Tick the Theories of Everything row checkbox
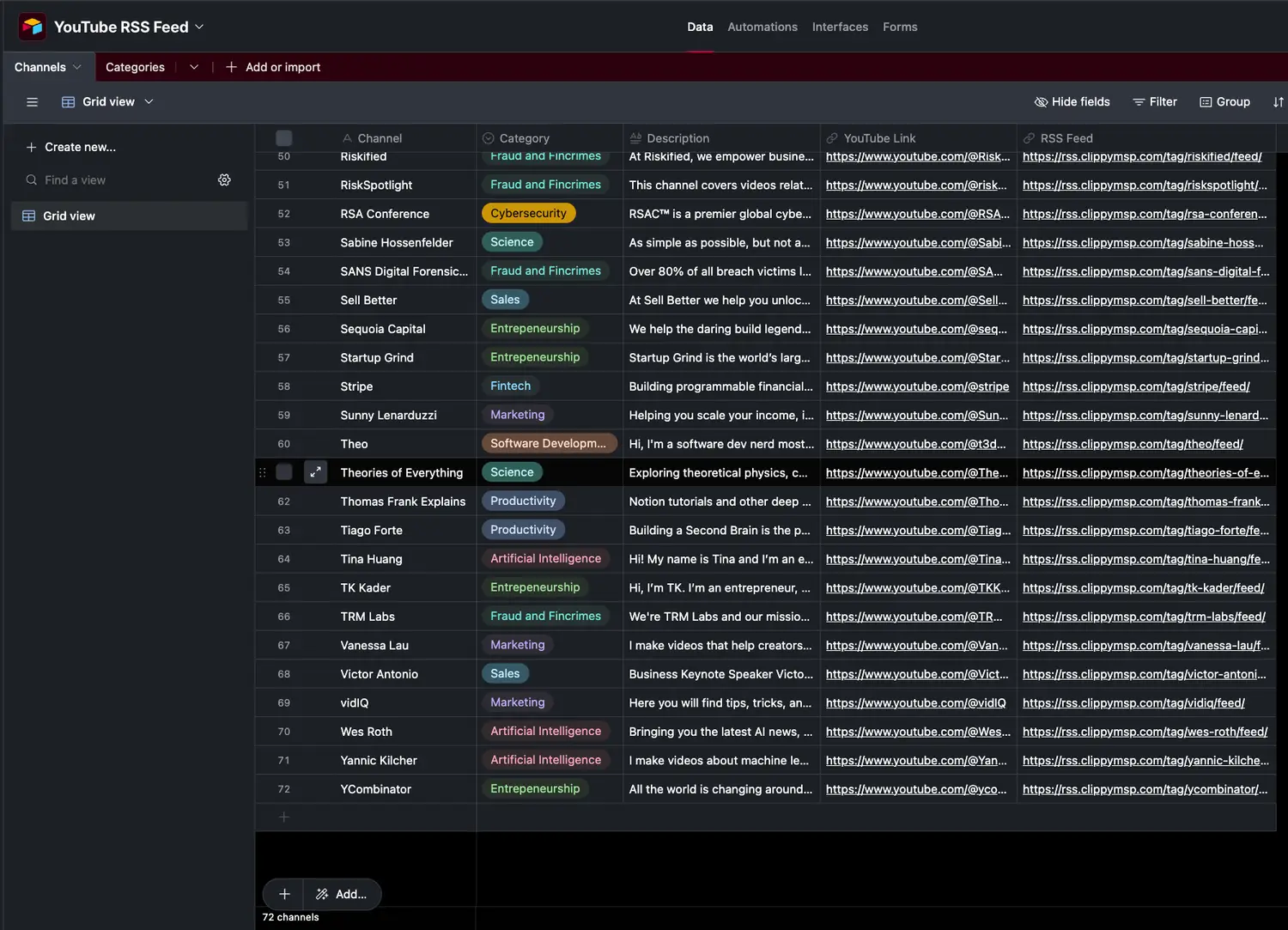 point(284,472)
